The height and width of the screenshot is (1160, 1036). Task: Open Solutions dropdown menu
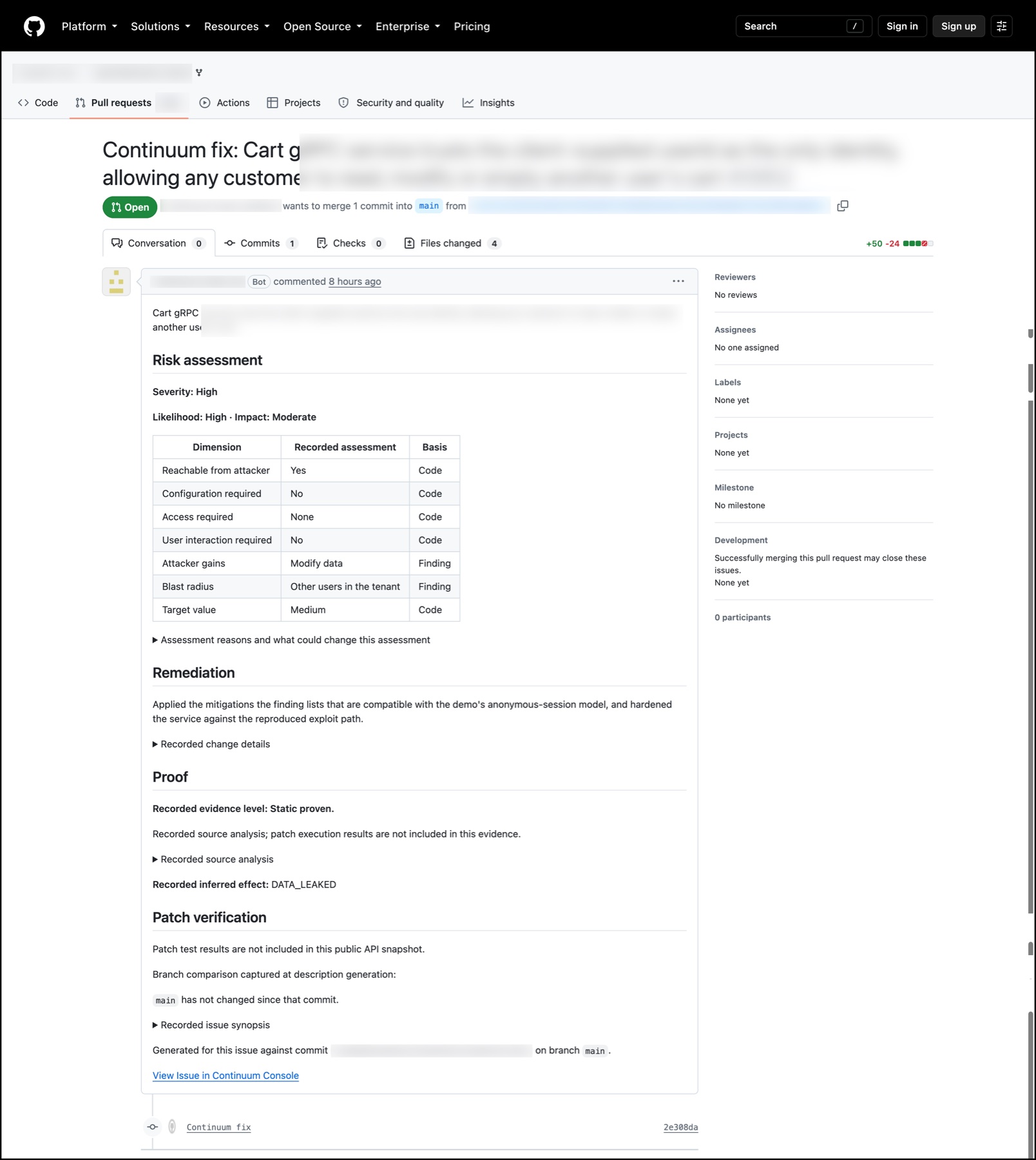tap(160, 26)
